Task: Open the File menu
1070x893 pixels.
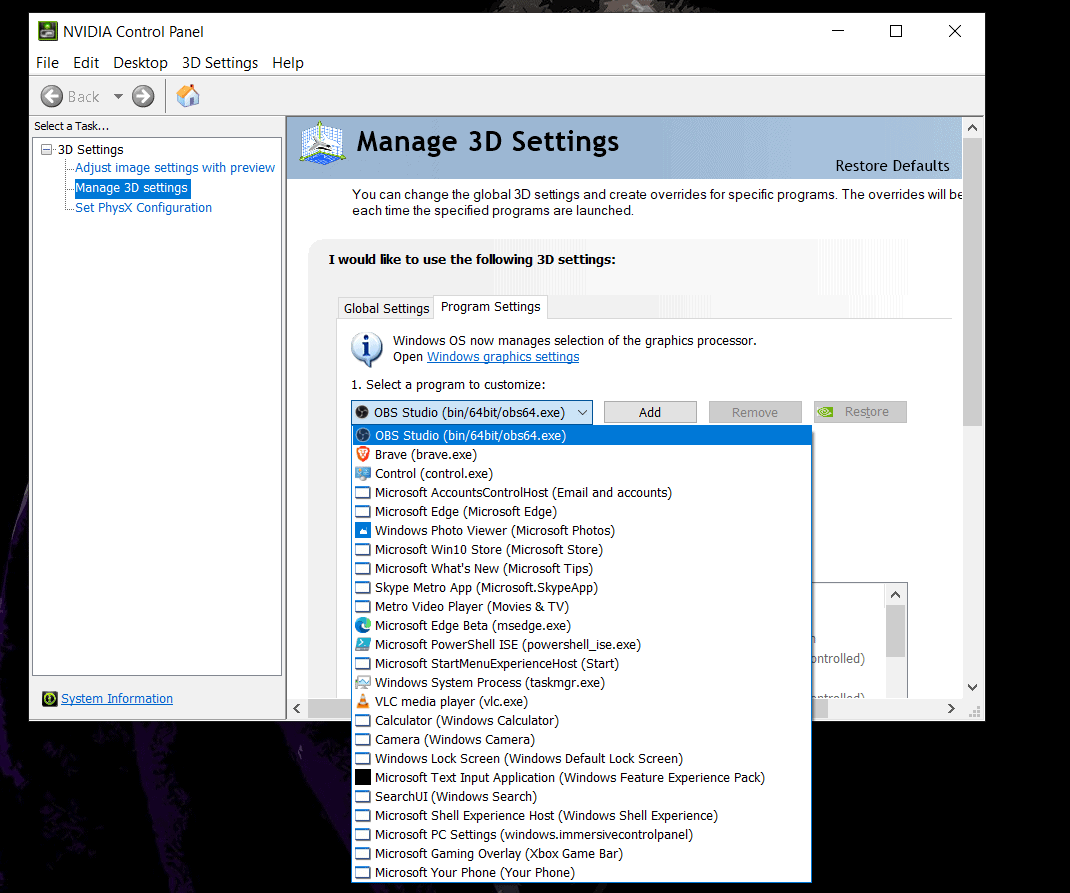Action: pos(47,63)
